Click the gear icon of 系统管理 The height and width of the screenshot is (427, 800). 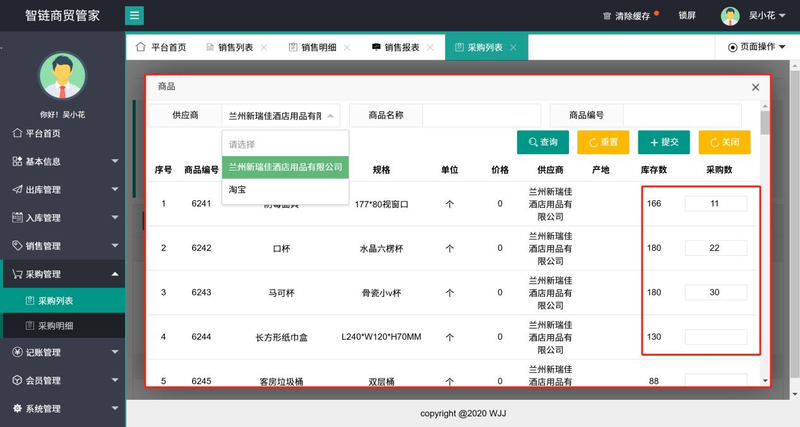(x=17, y=408)
